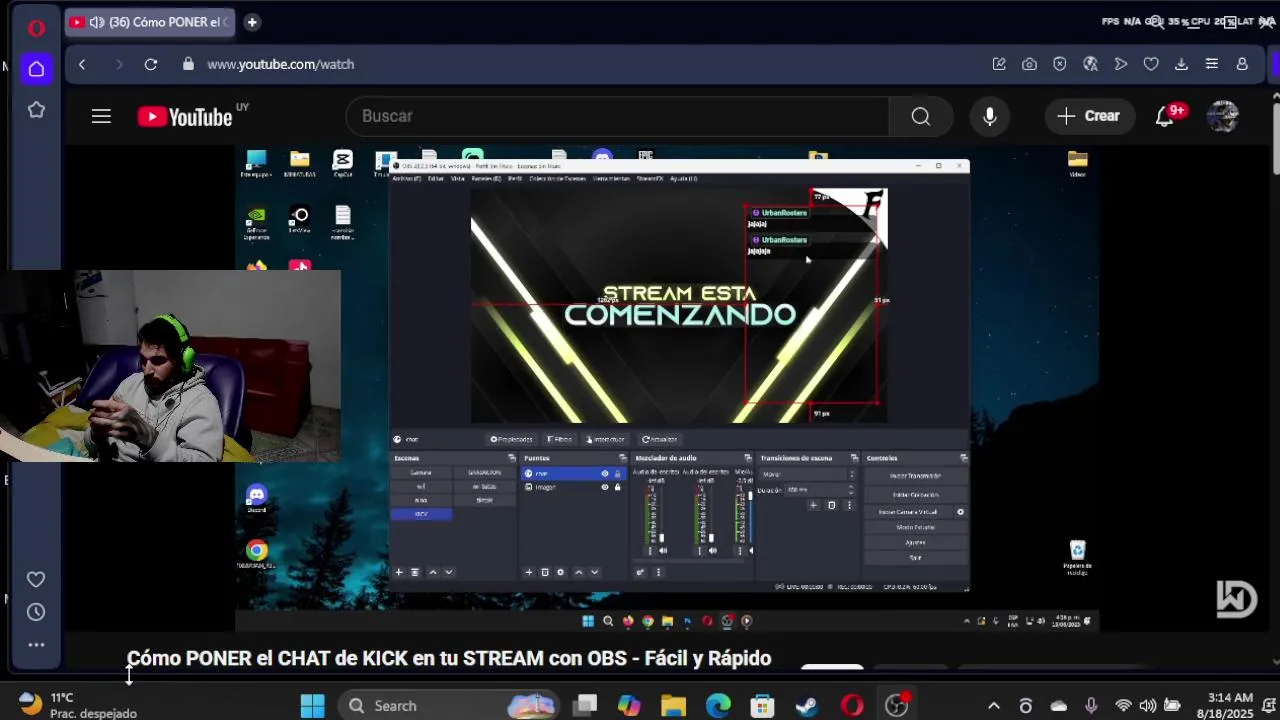The image size is (1280, 720).
Task: Reload the YouTube page
Action: (x=151, y=64)
